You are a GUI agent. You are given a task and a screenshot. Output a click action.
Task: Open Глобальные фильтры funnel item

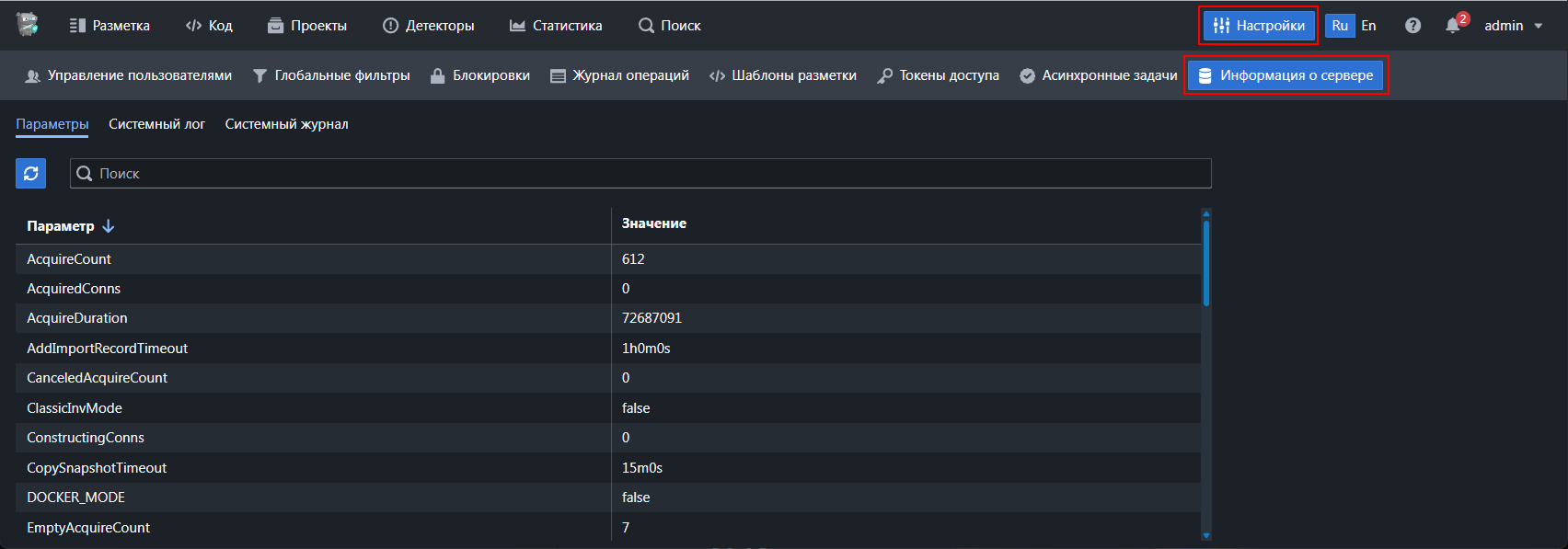click(x=331, y=75)
